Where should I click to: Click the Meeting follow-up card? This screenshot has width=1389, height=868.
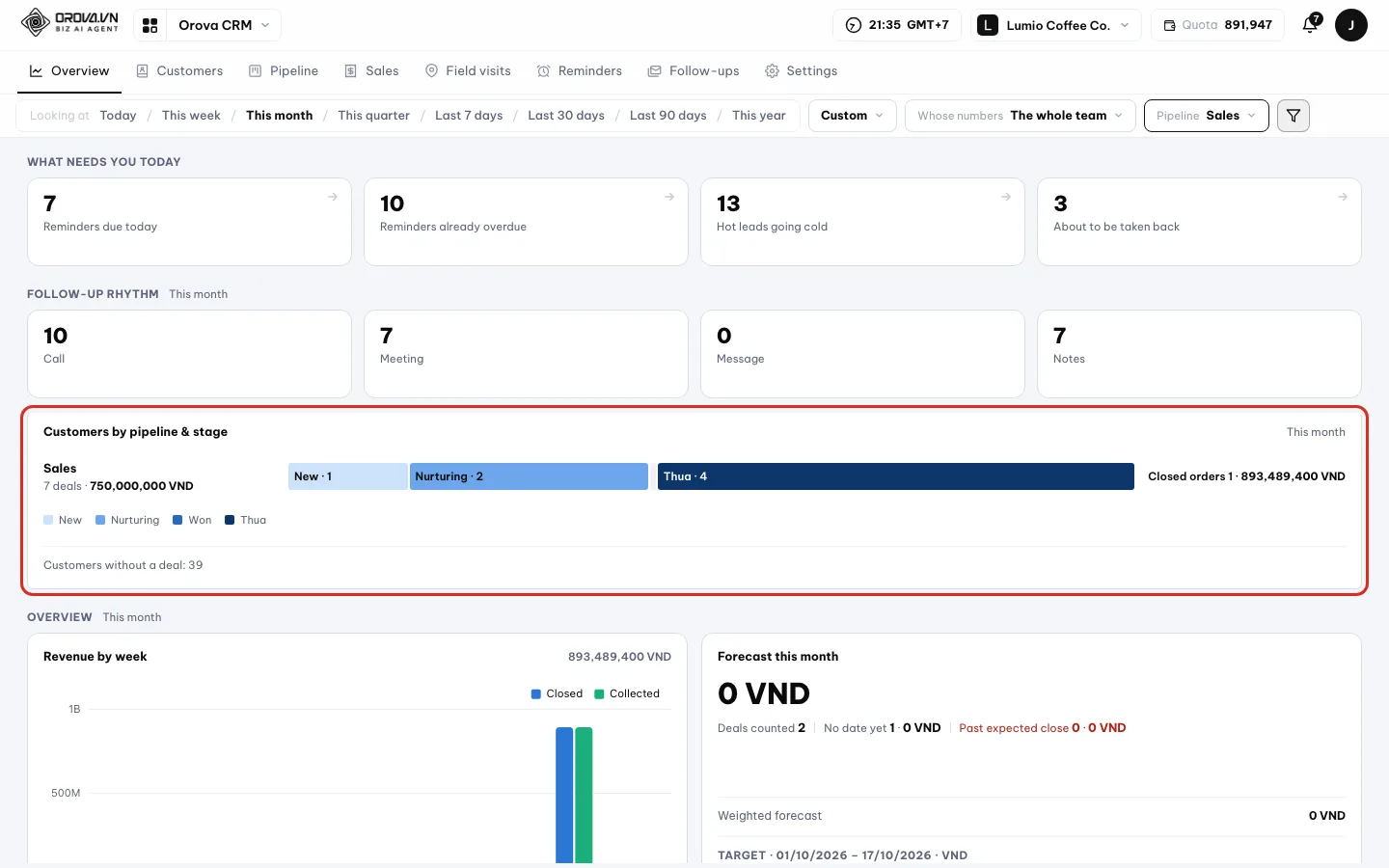526,354
